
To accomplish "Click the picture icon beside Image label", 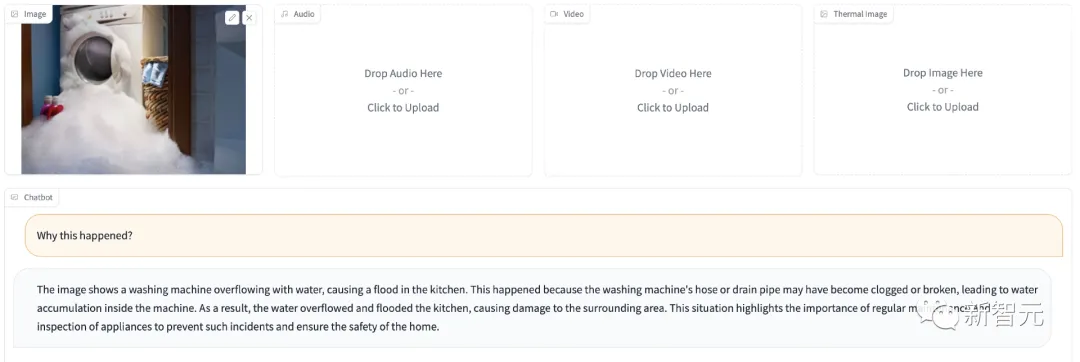I will pyautogui.click(x=14, y=14).
